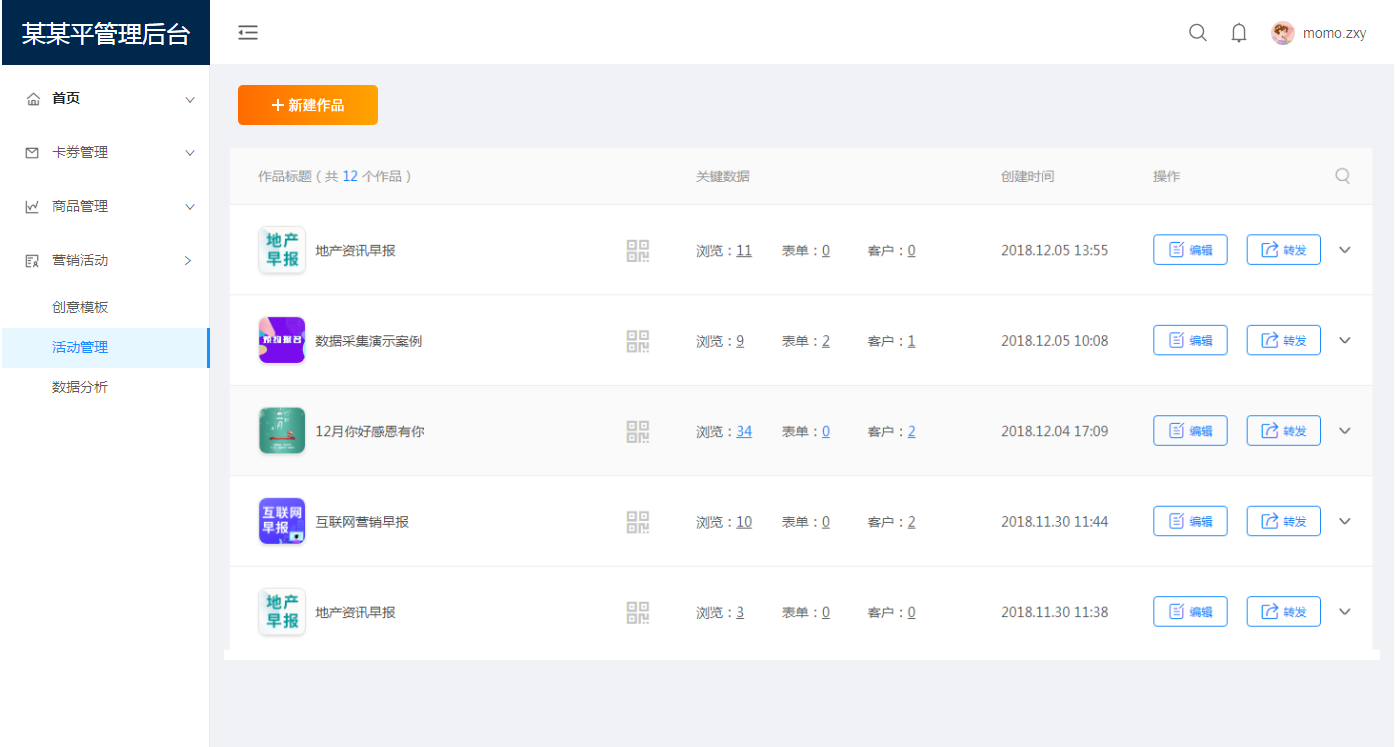
Task: Expand more actions for row dated 2018.11.30 11:38
Action: point(1345,612)
